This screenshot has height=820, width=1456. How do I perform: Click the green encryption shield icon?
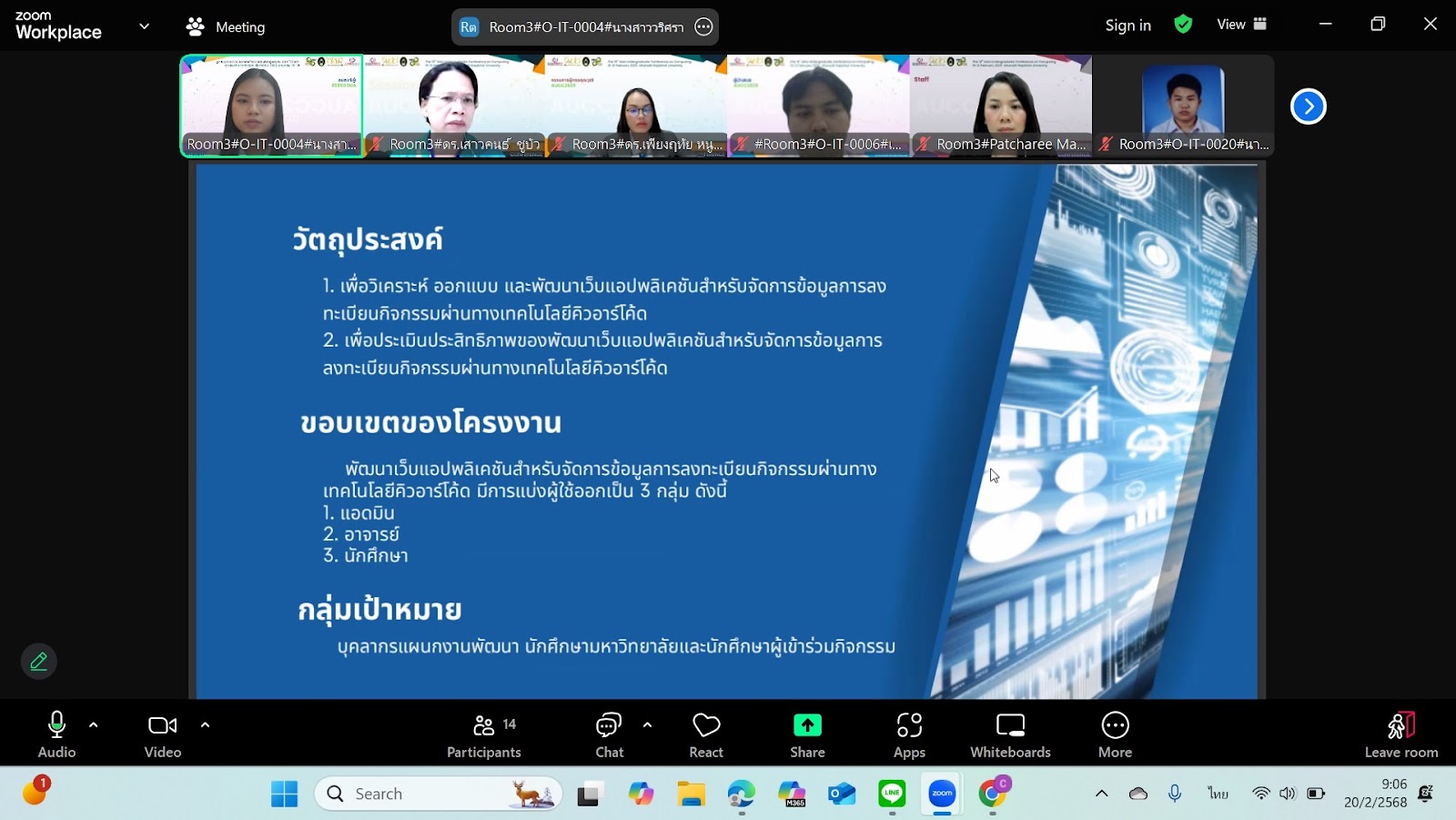[1183, 25]
